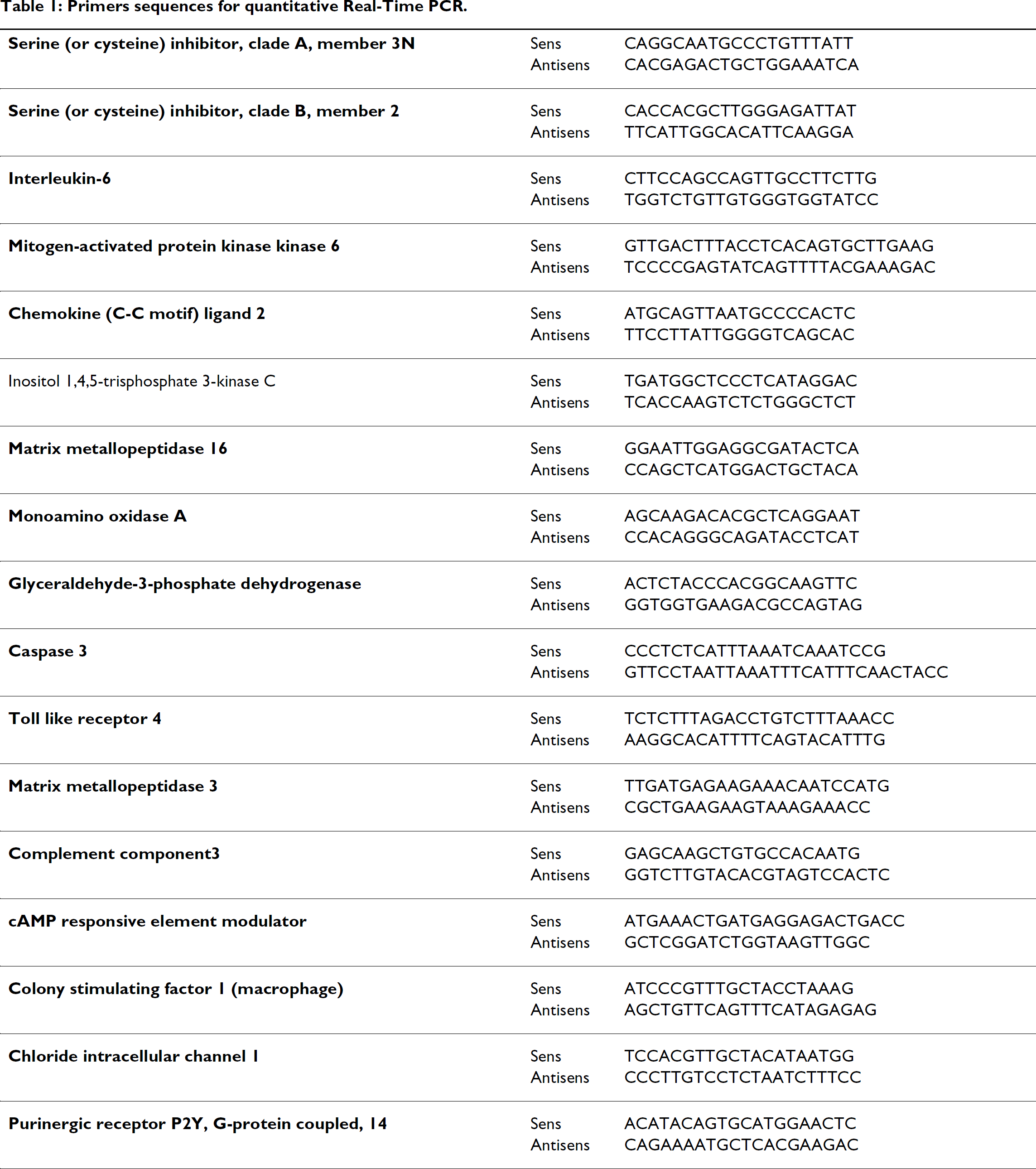
Task: Click the sequence ACTCTACCCACGGCAAGTTC
Action: [x=740, y=583]
